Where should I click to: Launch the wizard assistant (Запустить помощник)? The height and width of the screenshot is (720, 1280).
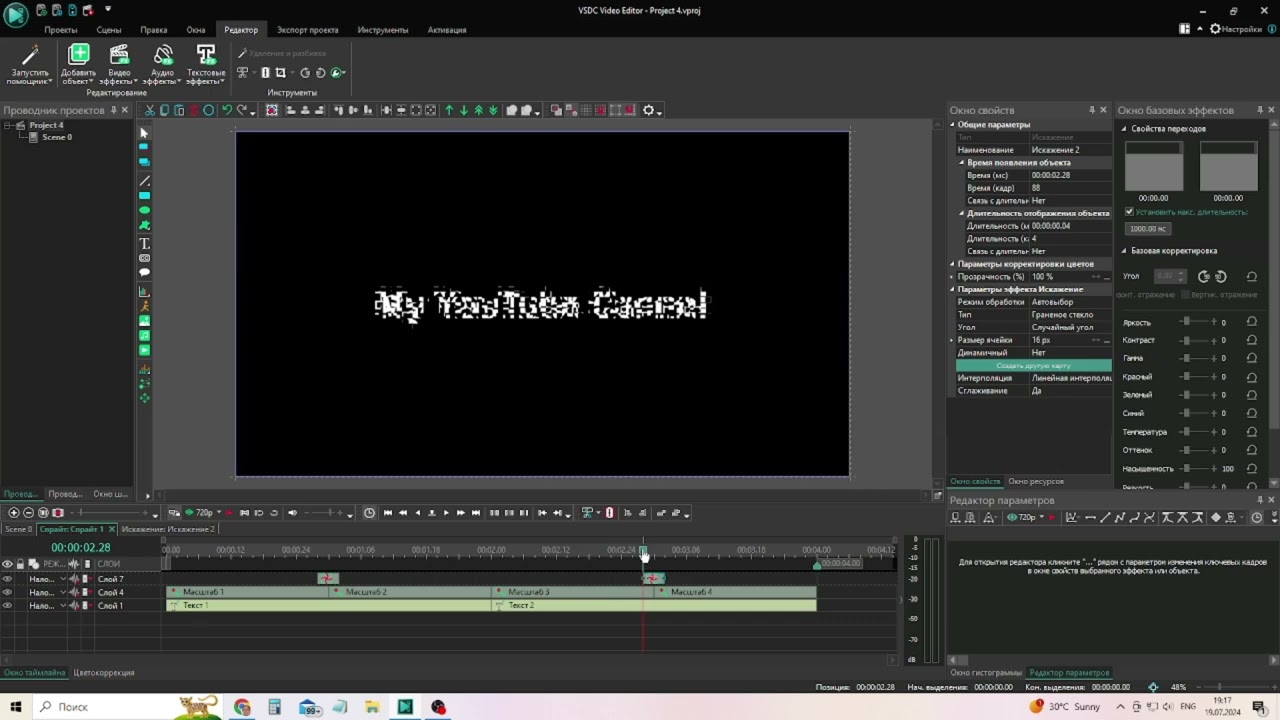[30, 65]
